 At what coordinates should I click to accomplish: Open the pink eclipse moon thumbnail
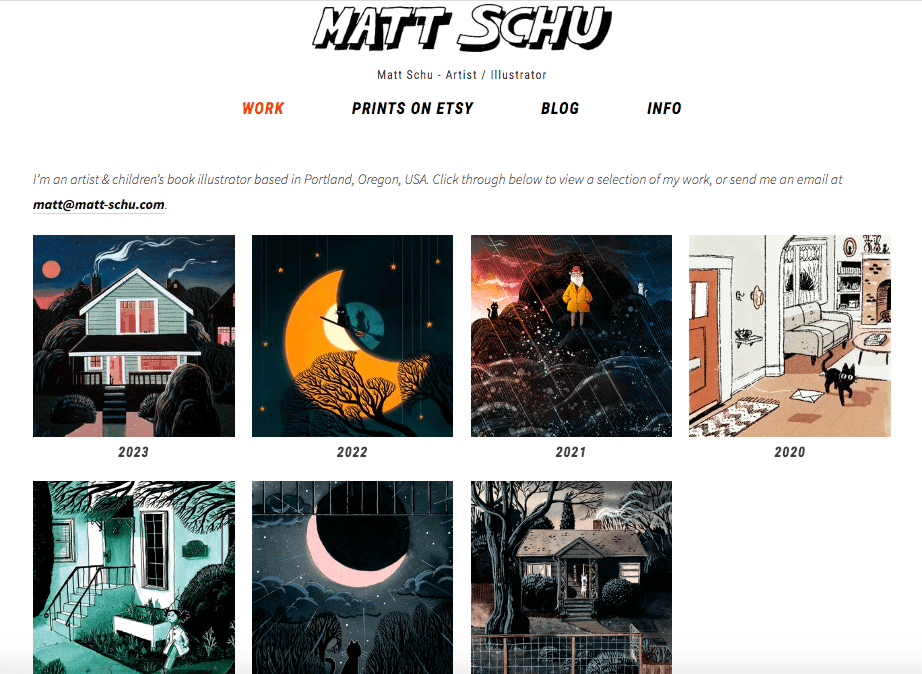coord(352,578)
